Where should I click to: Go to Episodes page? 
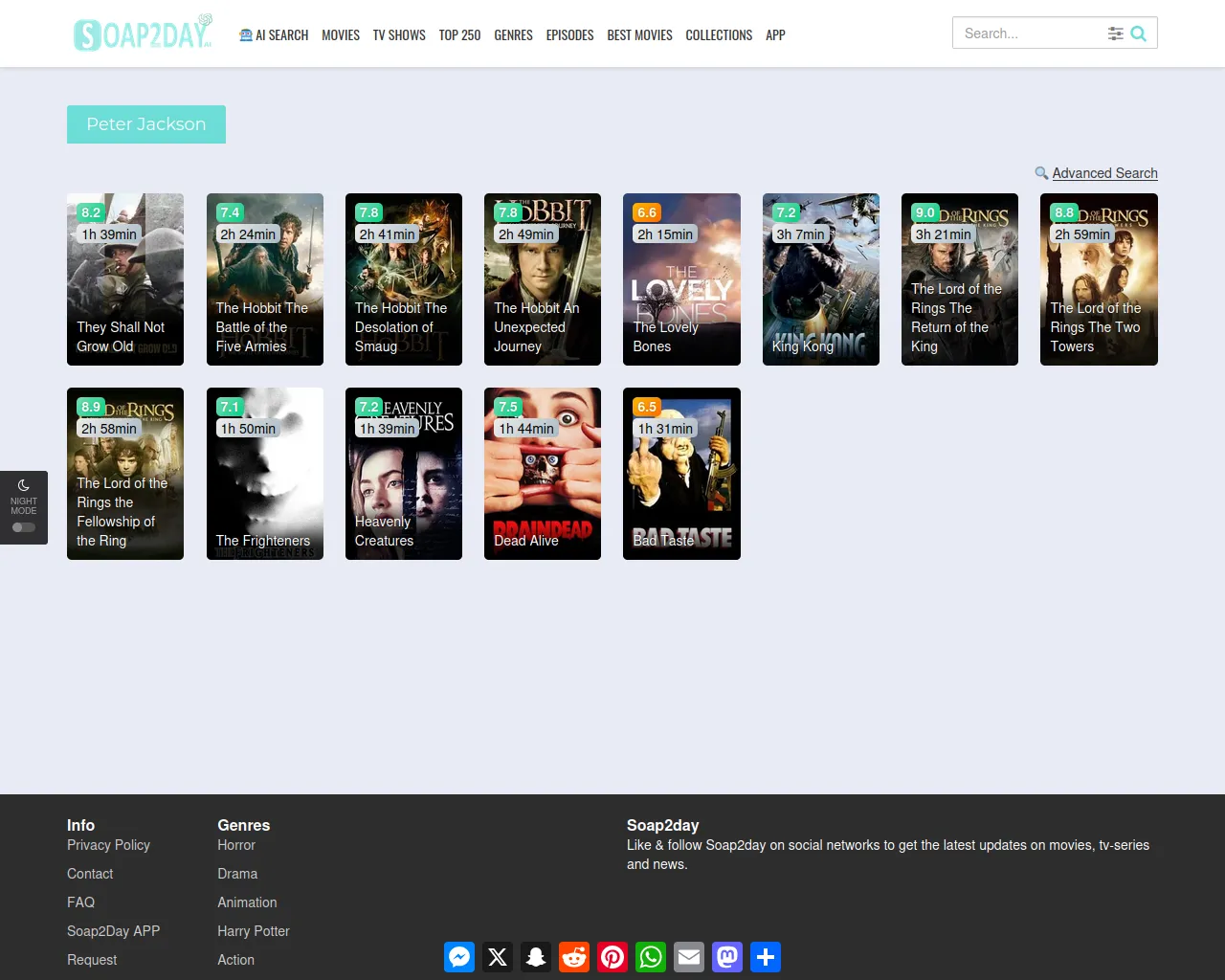click(x=569, y=34)
